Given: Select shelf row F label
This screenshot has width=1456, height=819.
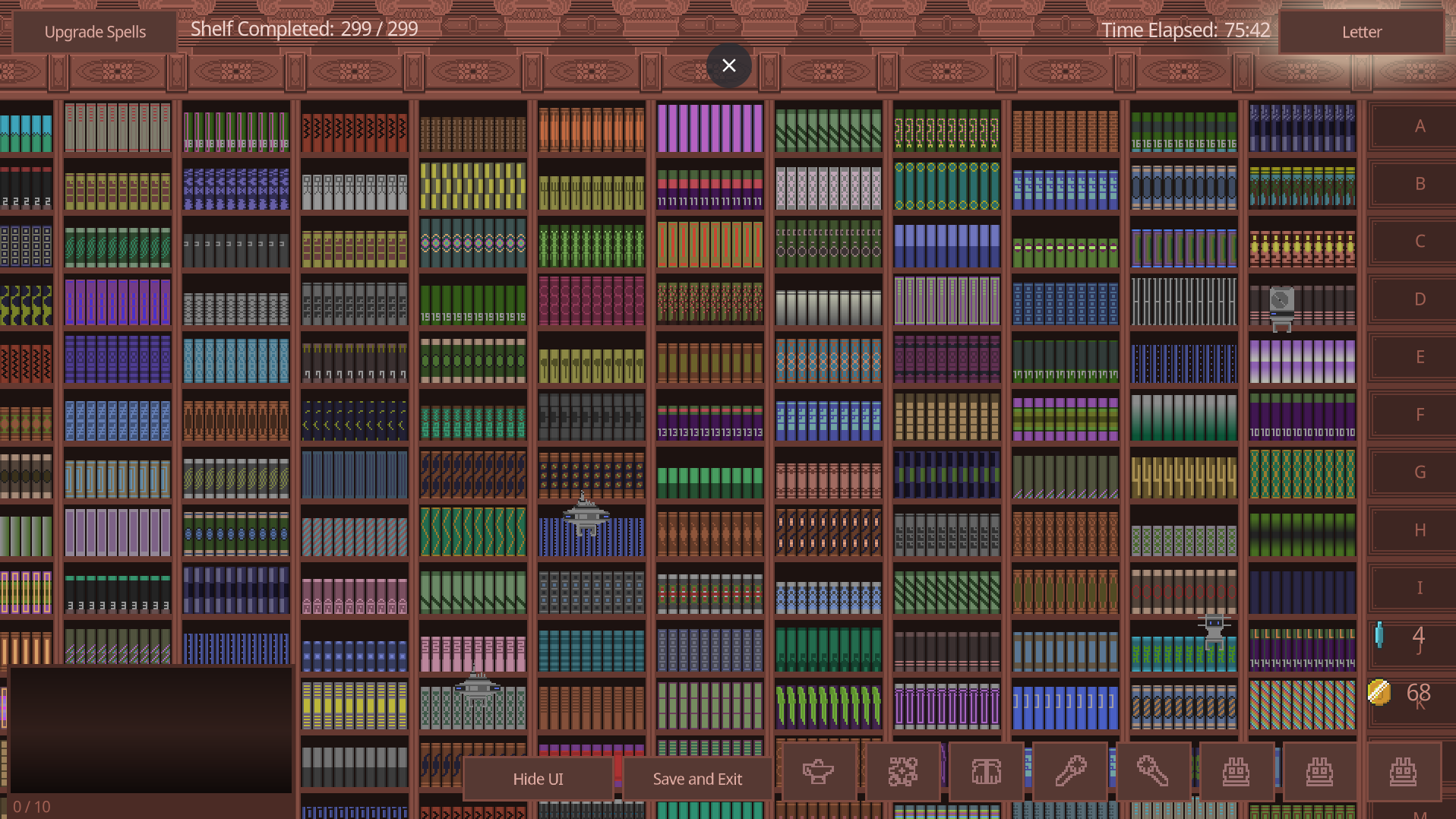Looking at the screenshot, I should [1420, 415].
